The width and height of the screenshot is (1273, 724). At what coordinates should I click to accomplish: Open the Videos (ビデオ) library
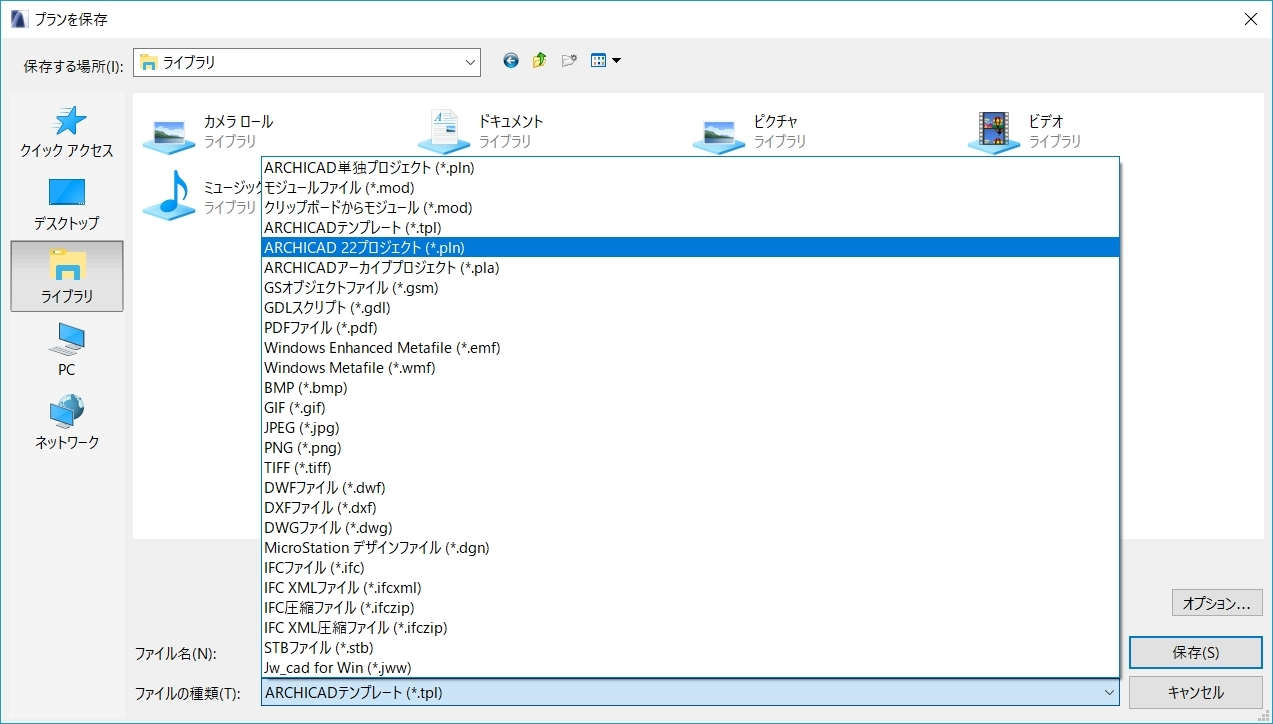coord(1024,131)
